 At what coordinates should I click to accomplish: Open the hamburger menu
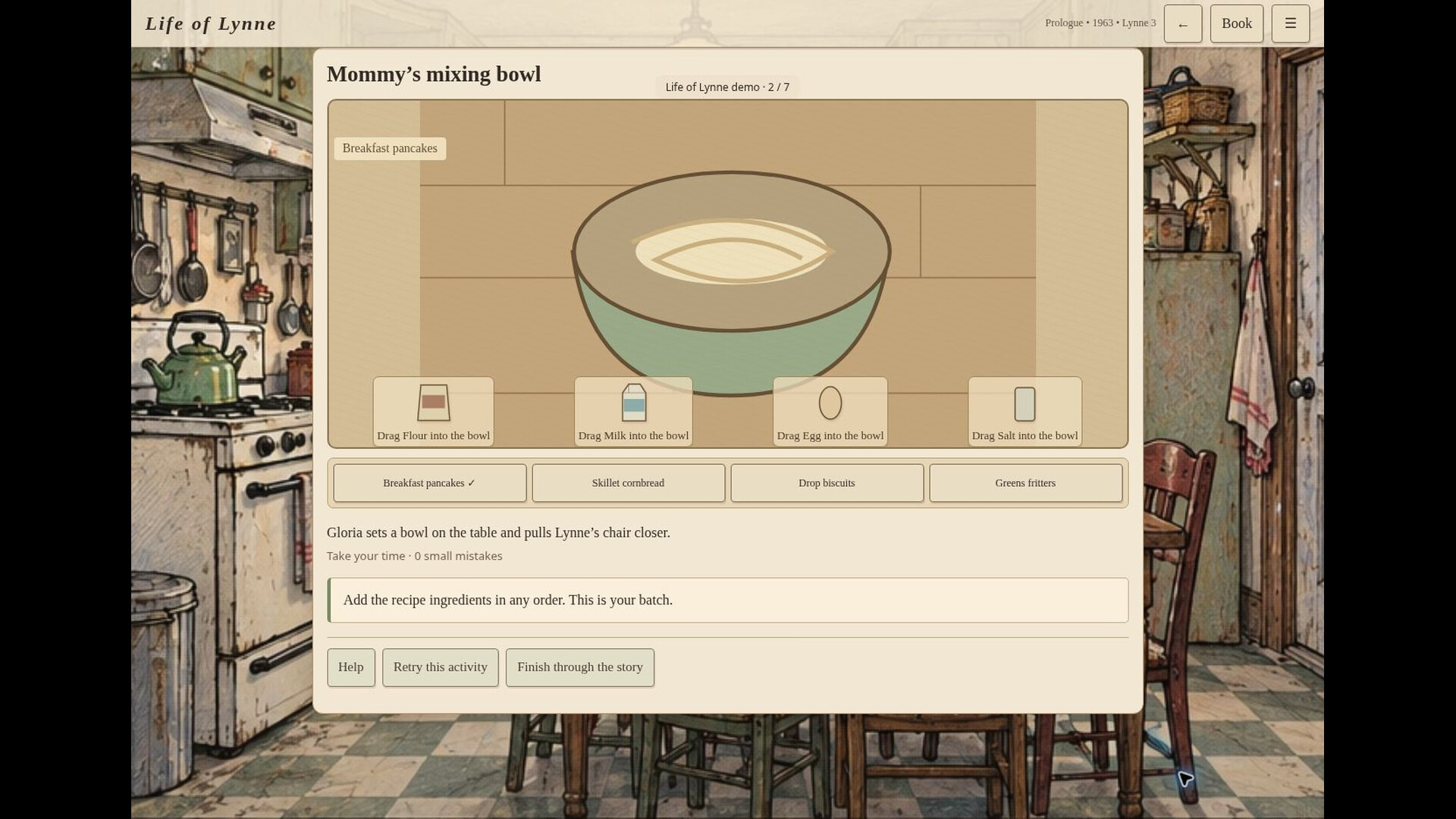(1290, 24)
